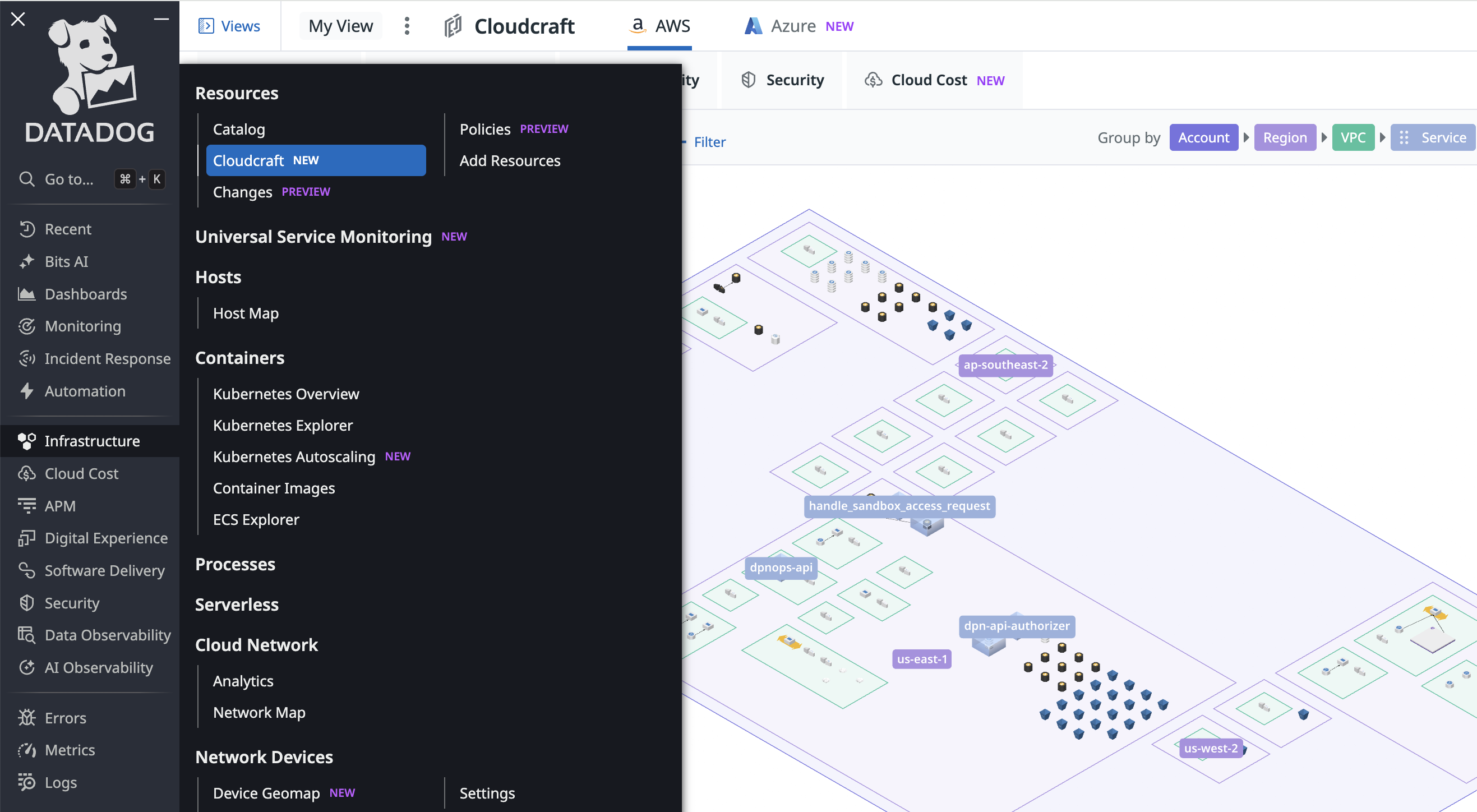Click the APM sidebar icon

(x=26, y=506)
